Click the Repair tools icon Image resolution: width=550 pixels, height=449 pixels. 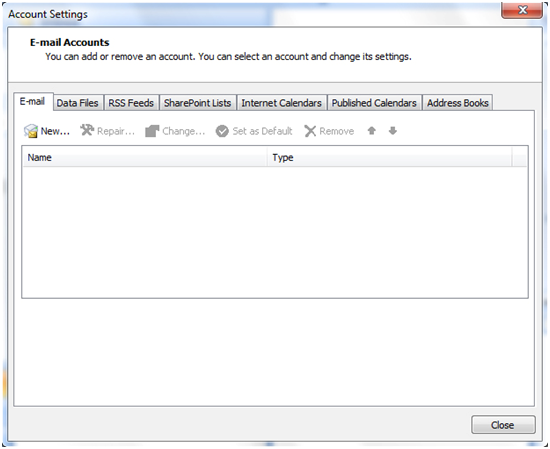click(87, 130)
